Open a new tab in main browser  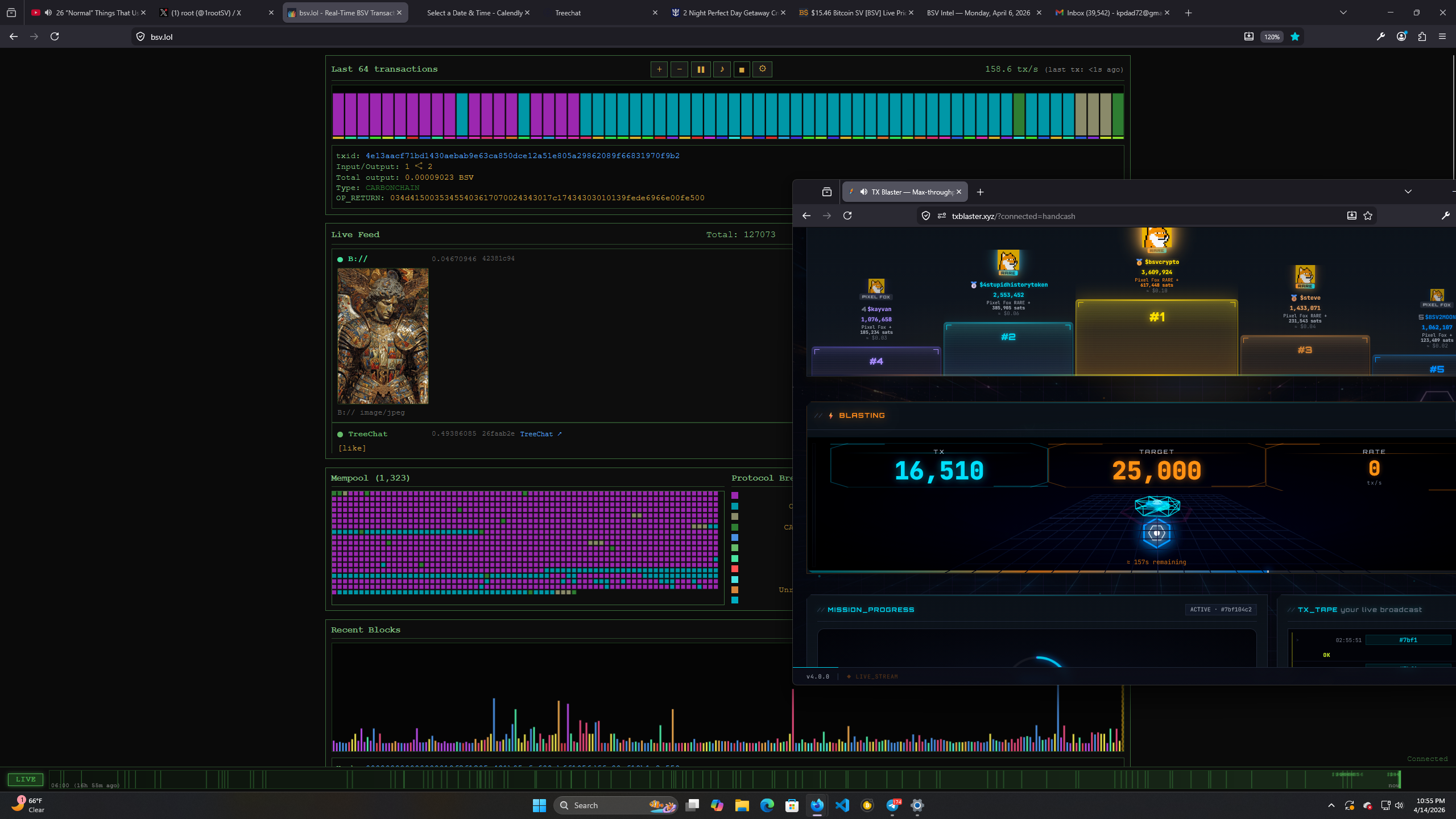[x=1188, y=13]
